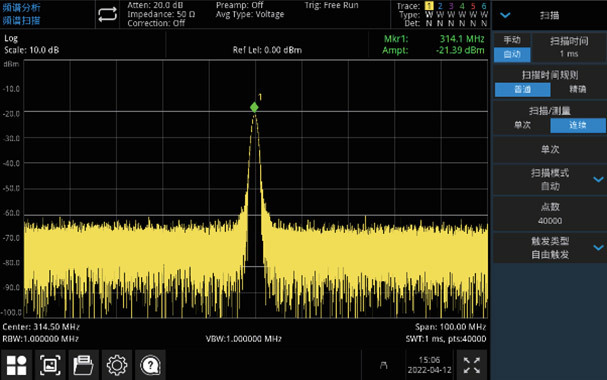Capture a screenshot with the image icon

(x=50, y=365)
